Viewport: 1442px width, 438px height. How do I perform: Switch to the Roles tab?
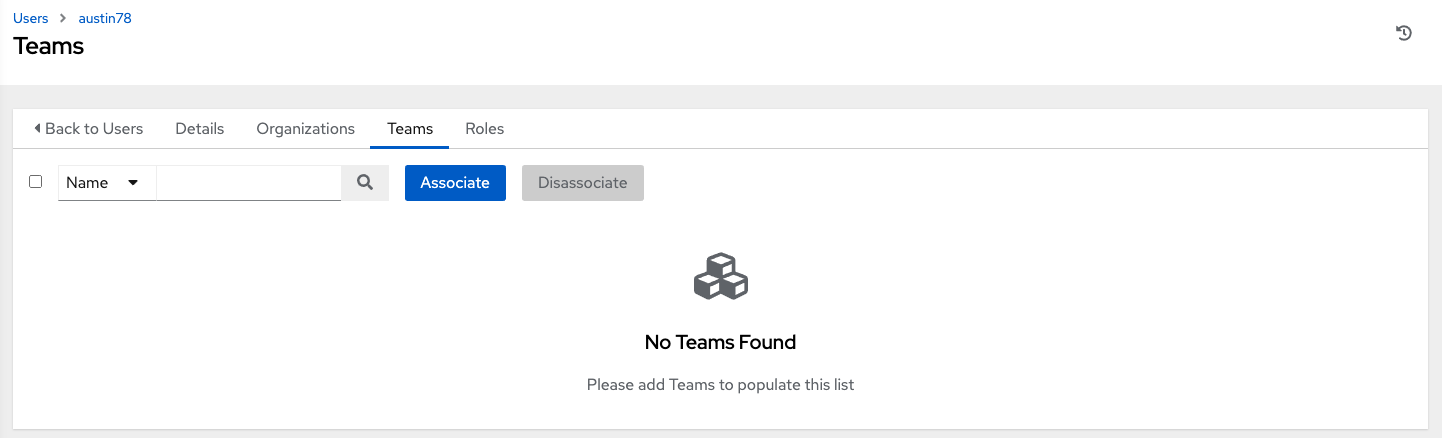click(485, 128)
